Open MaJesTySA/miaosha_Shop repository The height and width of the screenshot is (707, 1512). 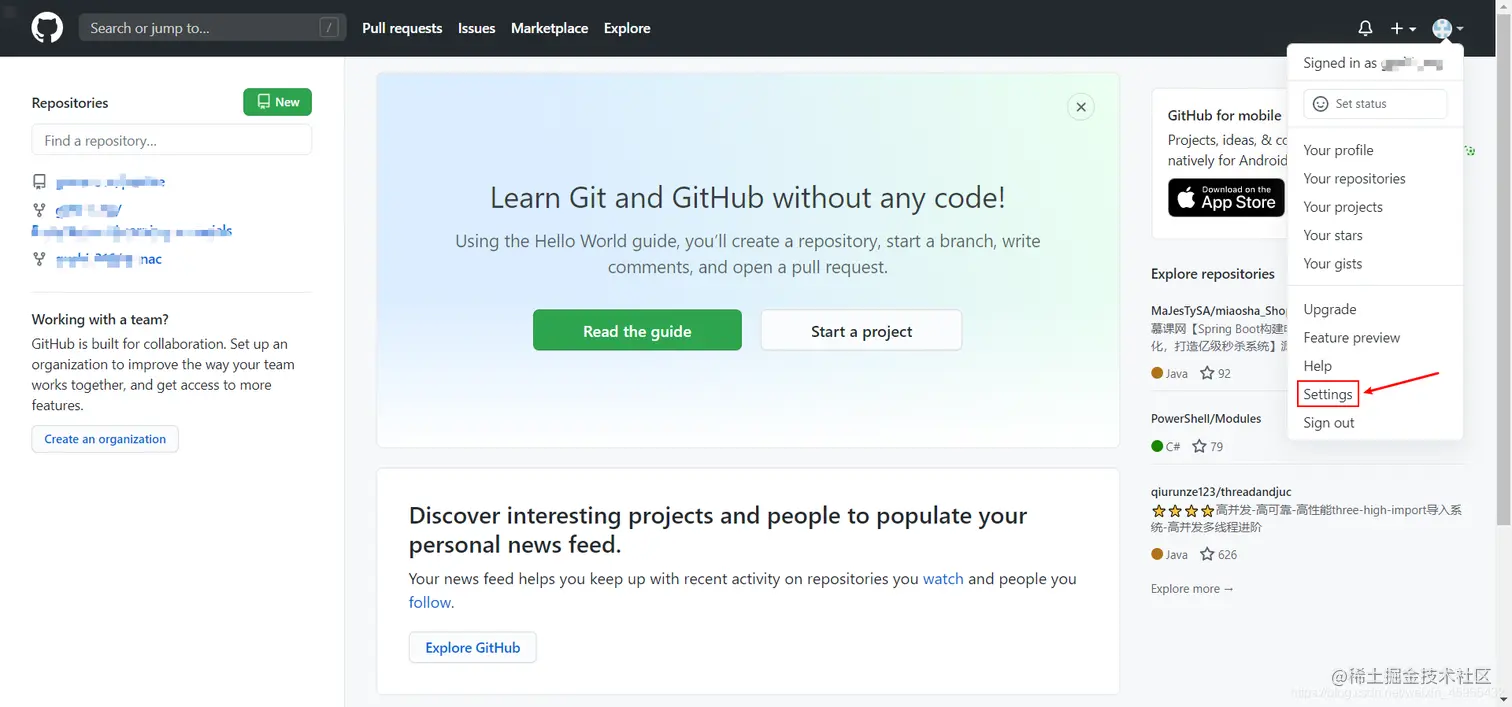click(x=1219, y=311)
